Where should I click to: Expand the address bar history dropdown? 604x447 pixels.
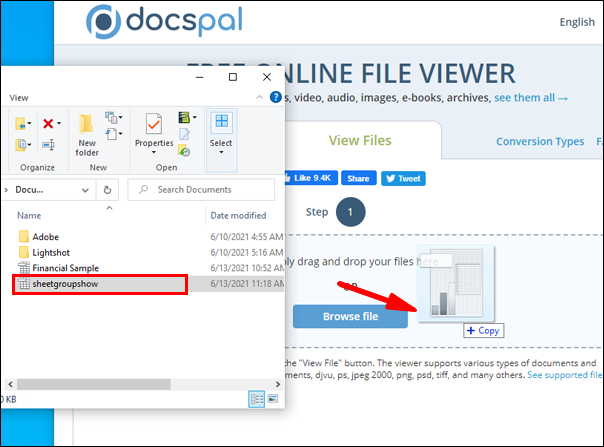click(x=85, y=190)
